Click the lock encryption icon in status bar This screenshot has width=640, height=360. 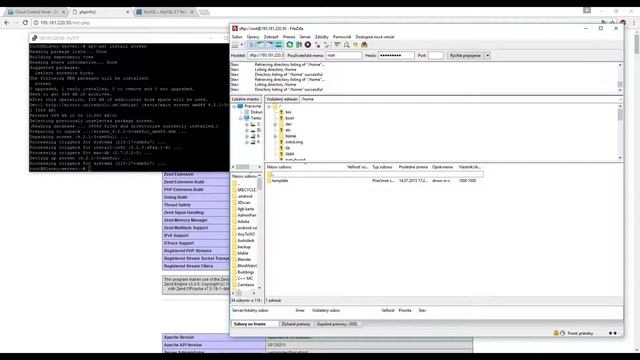(x=556, y=333)
